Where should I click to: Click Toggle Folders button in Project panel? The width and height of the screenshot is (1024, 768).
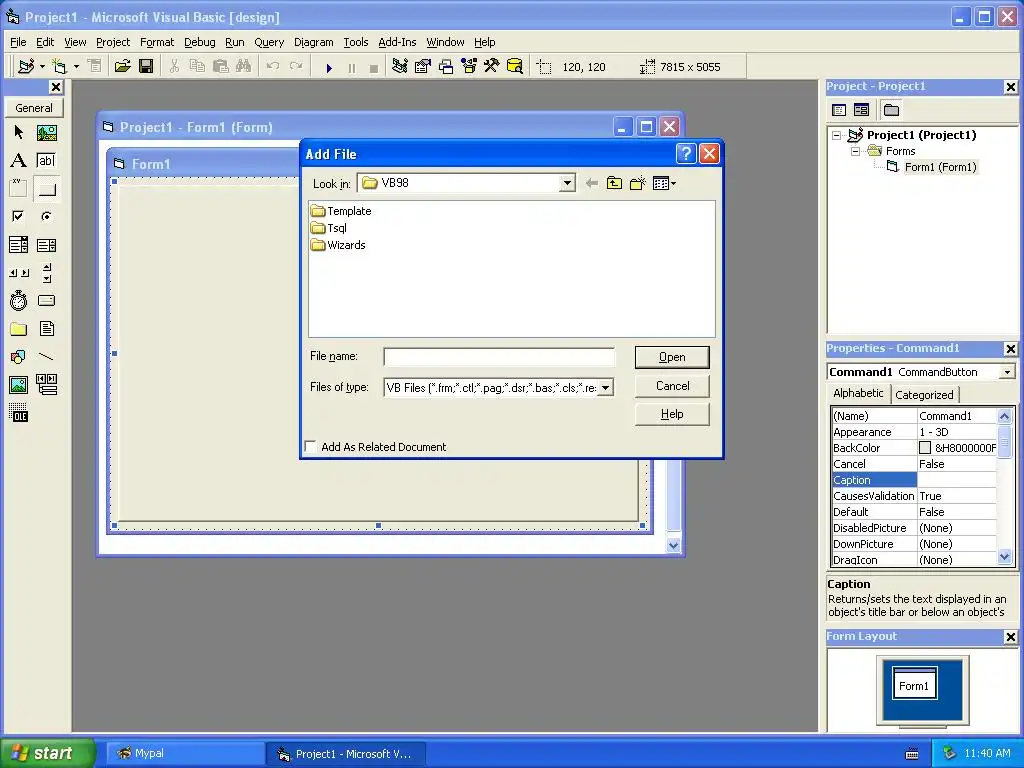891,110
